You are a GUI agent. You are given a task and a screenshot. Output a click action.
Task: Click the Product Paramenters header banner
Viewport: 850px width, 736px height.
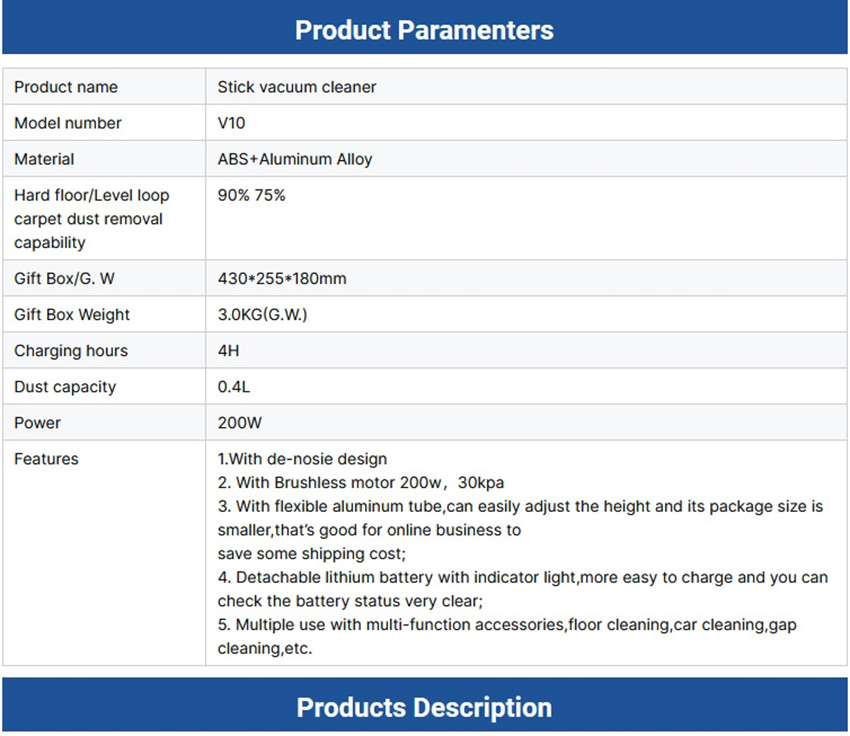coord(424,29)
